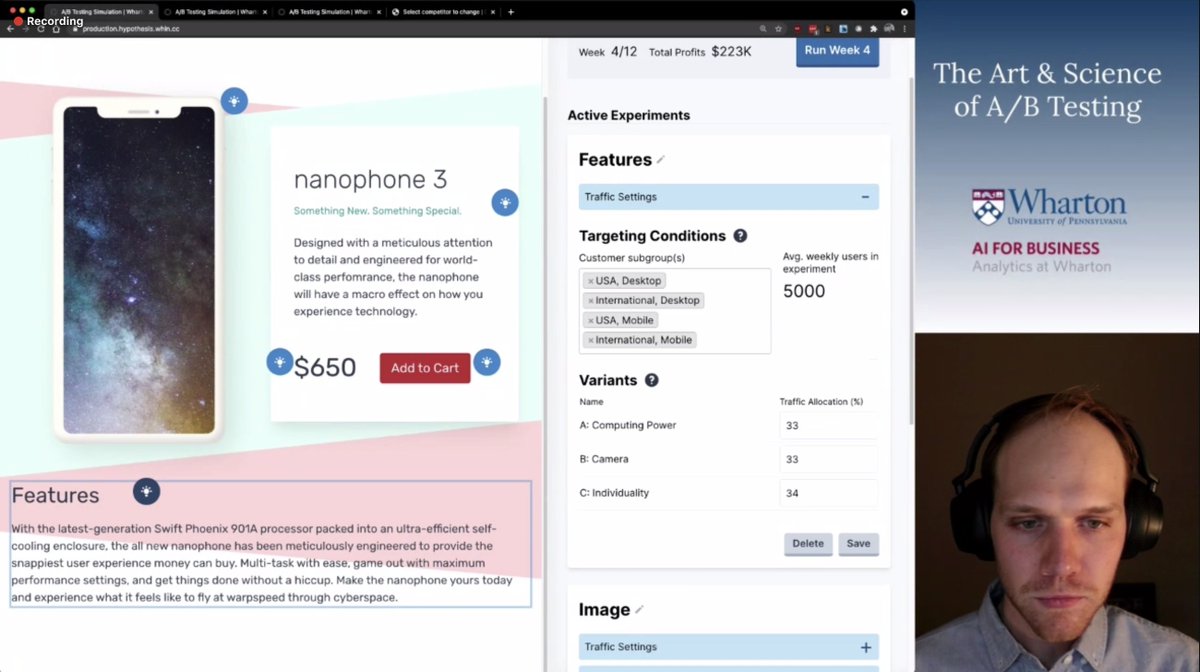1200x672 pixels.
Task: Click the phone product image
Action: tap(139, 270)
